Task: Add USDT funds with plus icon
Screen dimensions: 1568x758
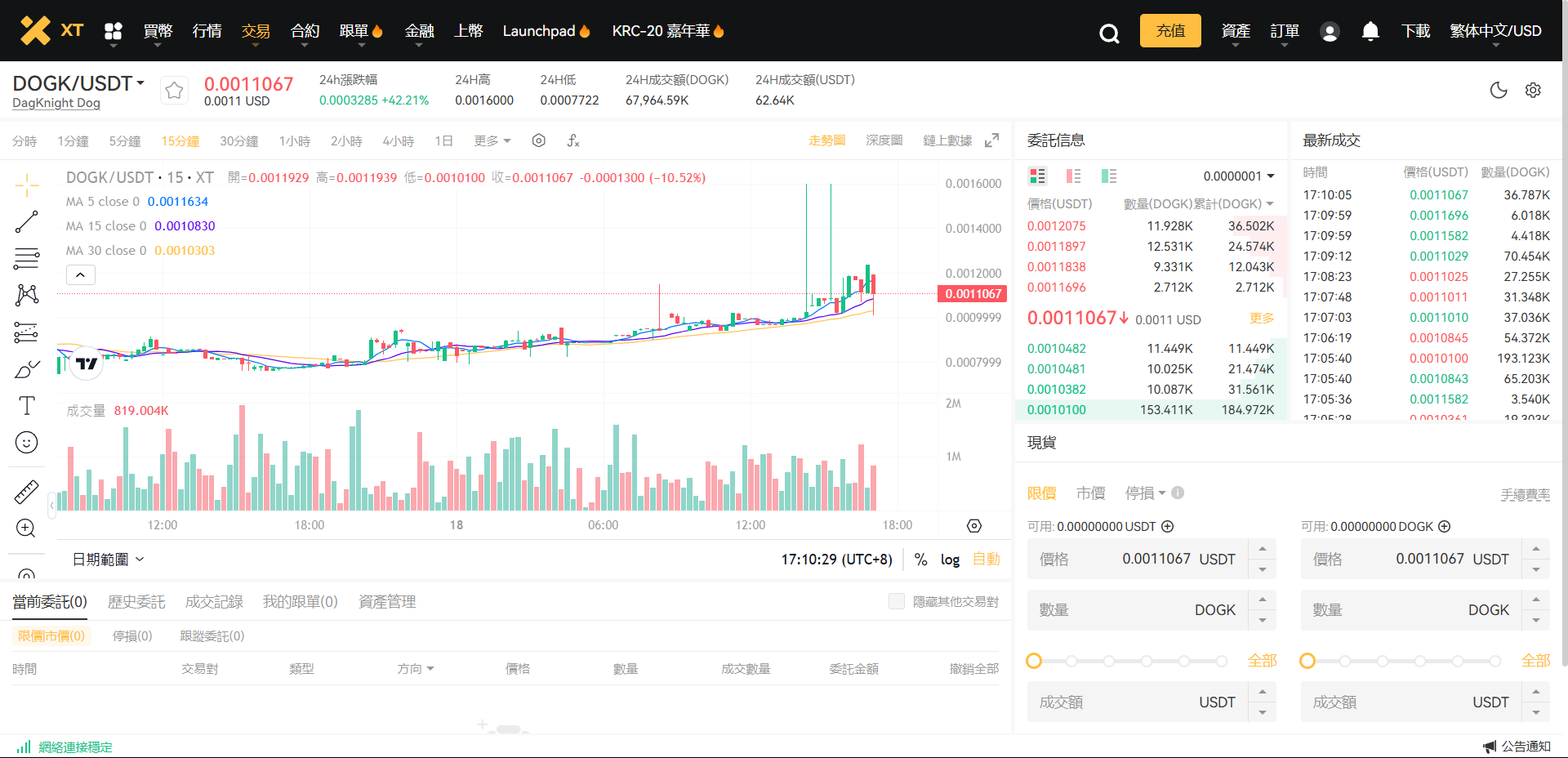Action: tap(1168, 526)
